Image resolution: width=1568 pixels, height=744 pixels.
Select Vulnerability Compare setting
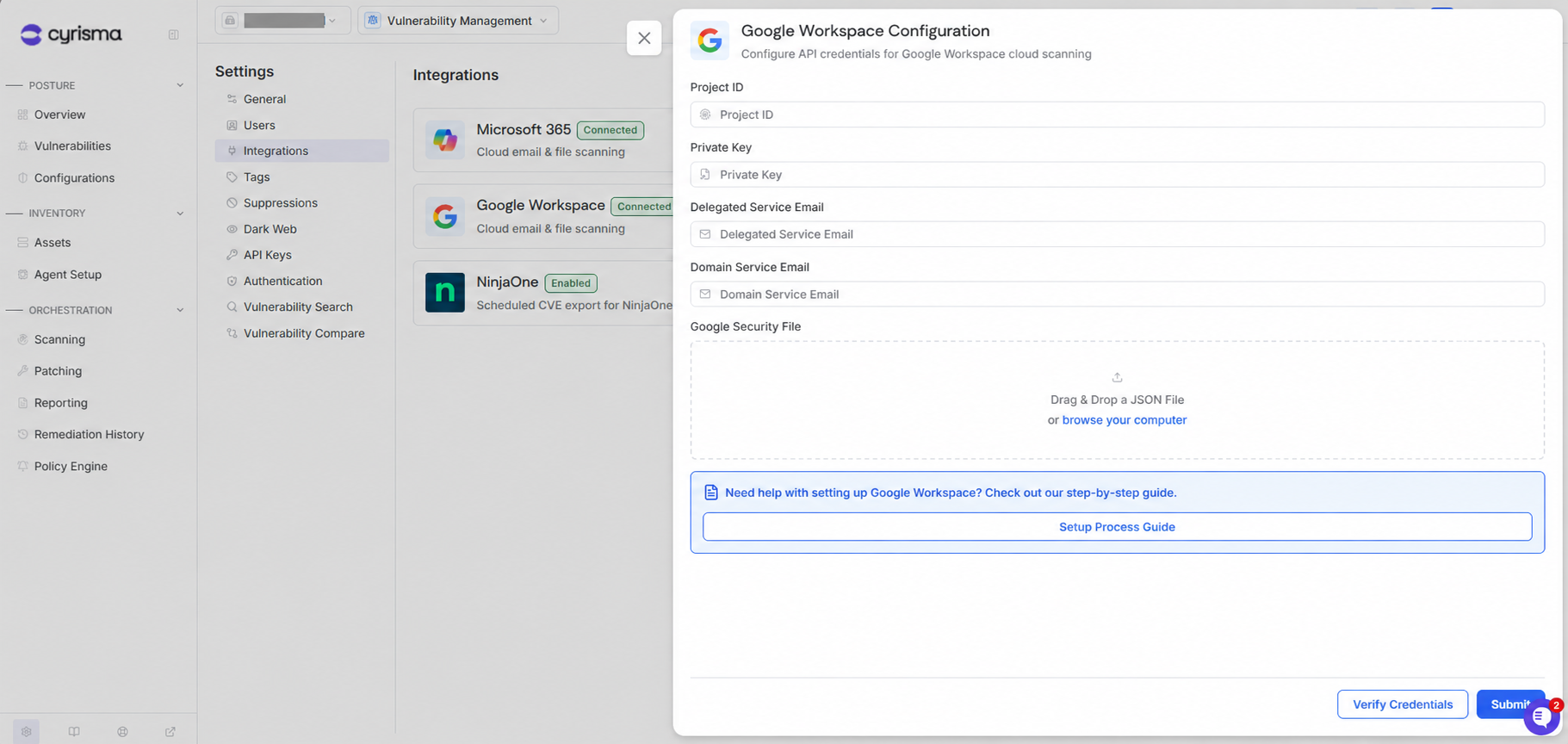click(304, 333)
